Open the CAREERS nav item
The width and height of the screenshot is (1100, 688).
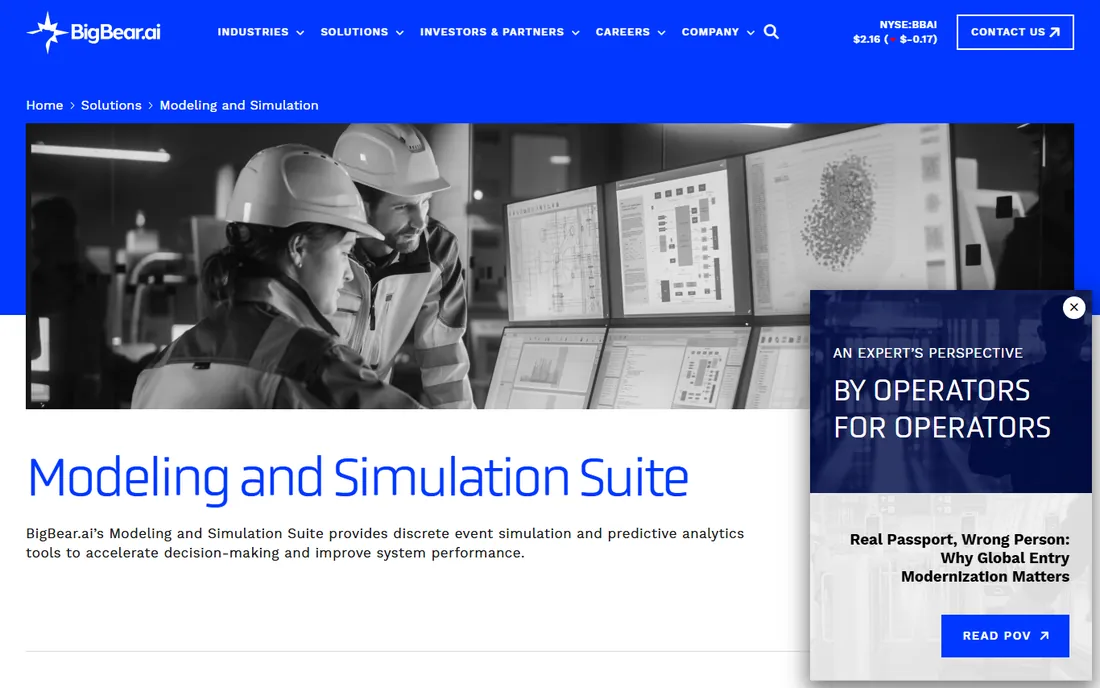622,32
